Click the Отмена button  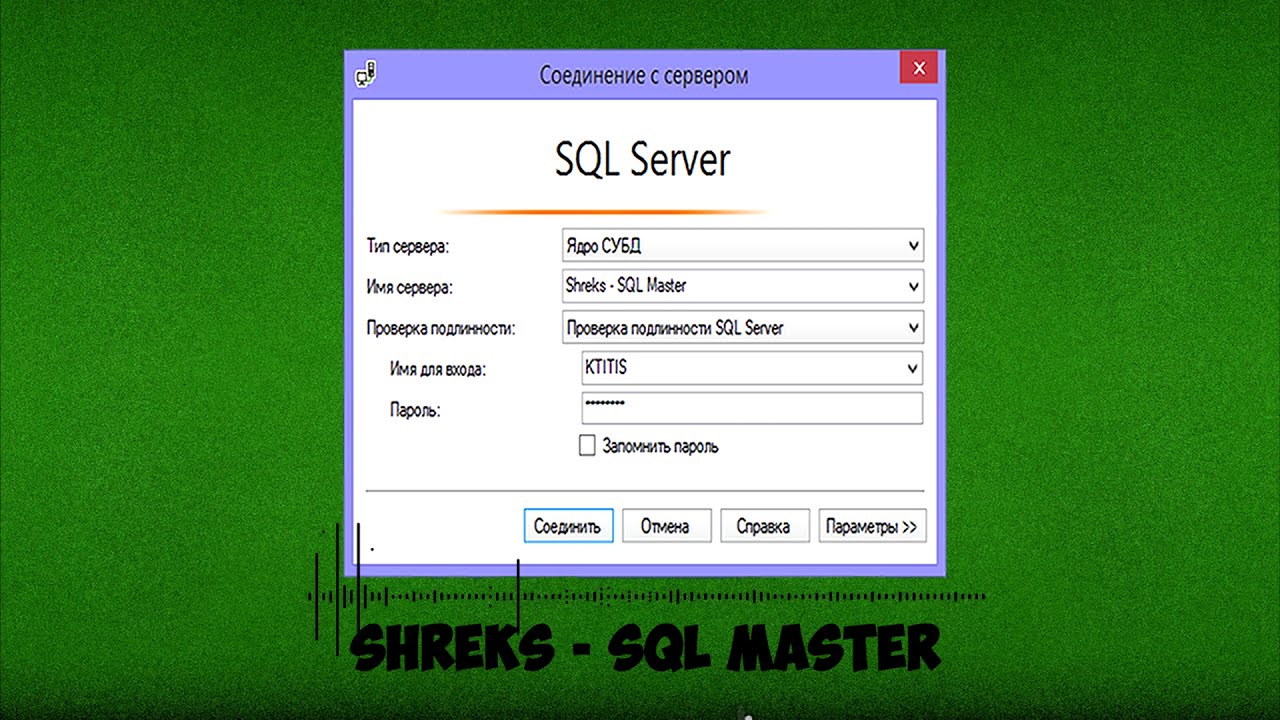(x=666, y=526)
